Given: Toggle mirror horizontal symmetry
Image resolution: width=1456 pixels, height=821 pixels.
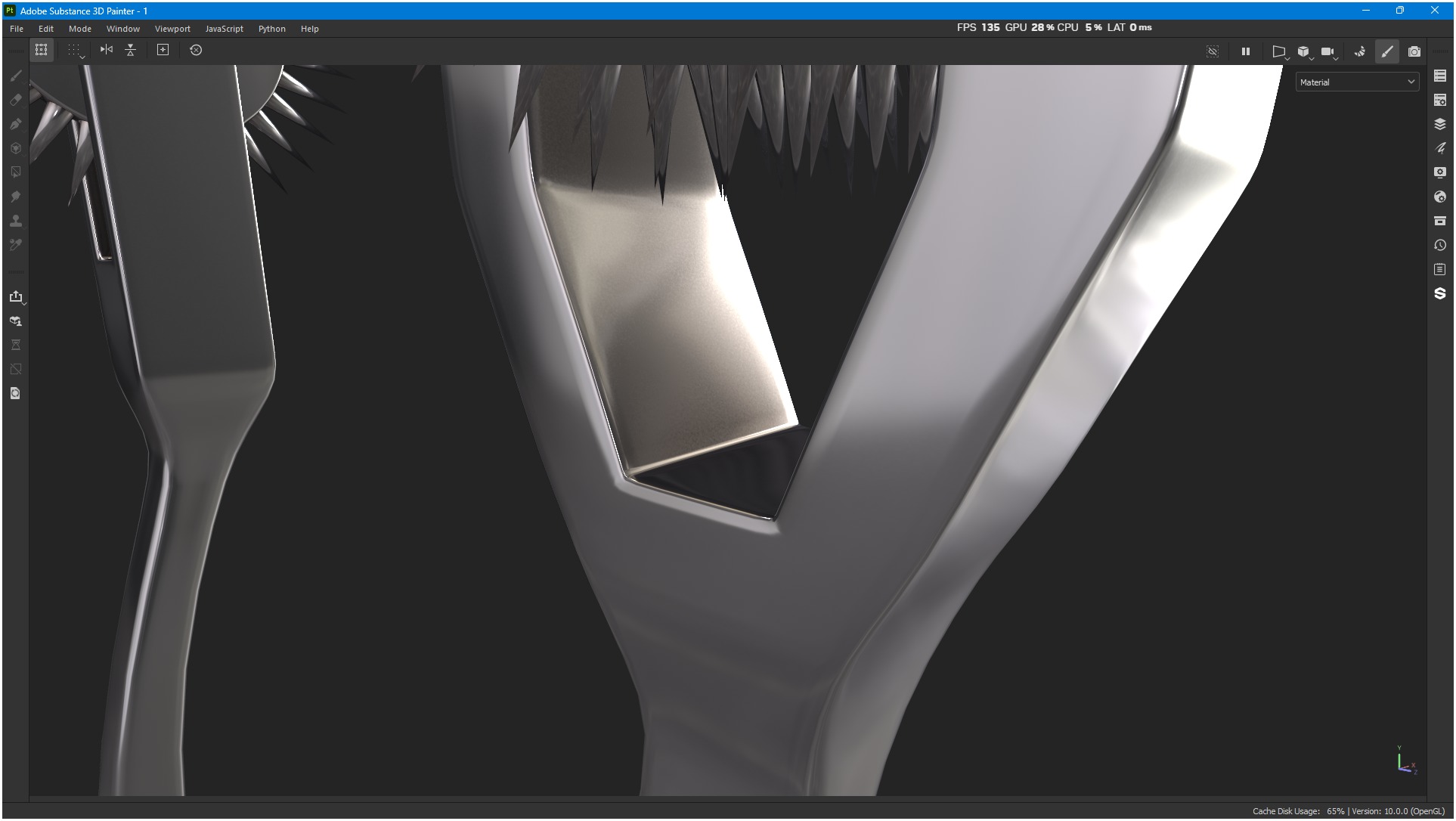Looking at the screenshot, I should 107,50.
